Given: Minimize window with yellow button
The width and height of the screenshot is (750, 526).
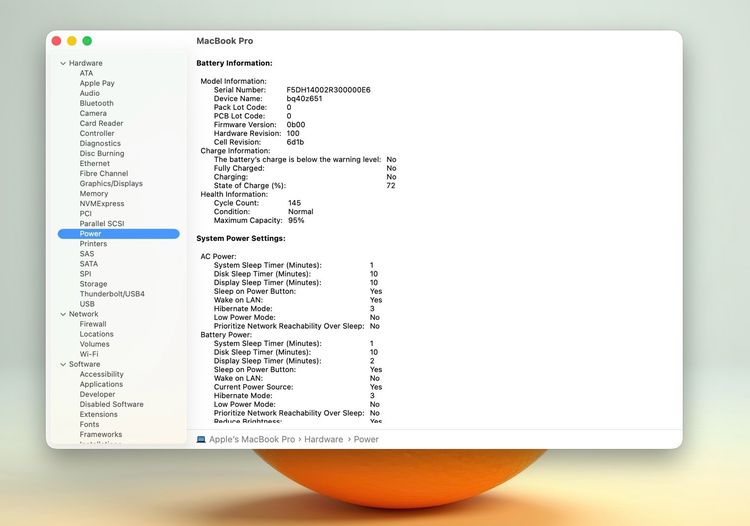Looking at the screenshot, I should pyautogui.click(x=72, y=41).
